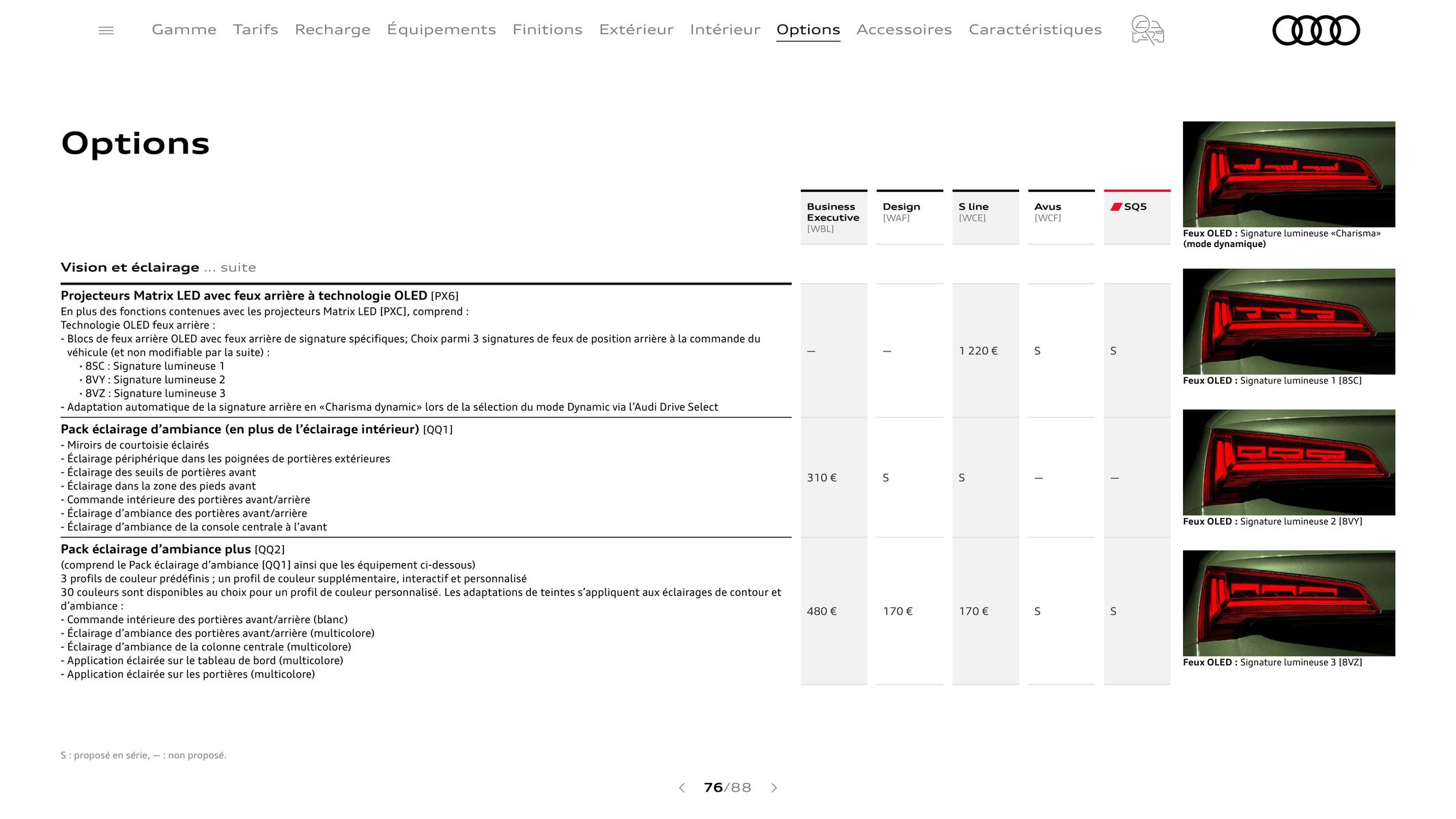Open the Accessoires tab
Screen dimensions: 1456x819
coord(904,29)
